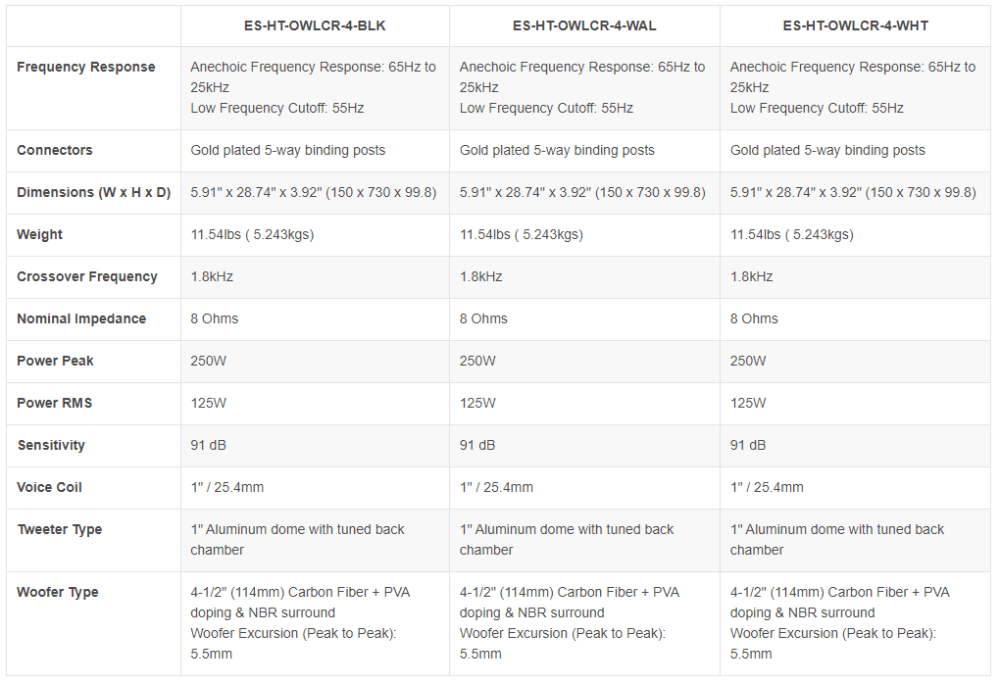Select the Tweeter Type row label
The width and height of the screenshot is (1000, 683).
pos(60,529)
